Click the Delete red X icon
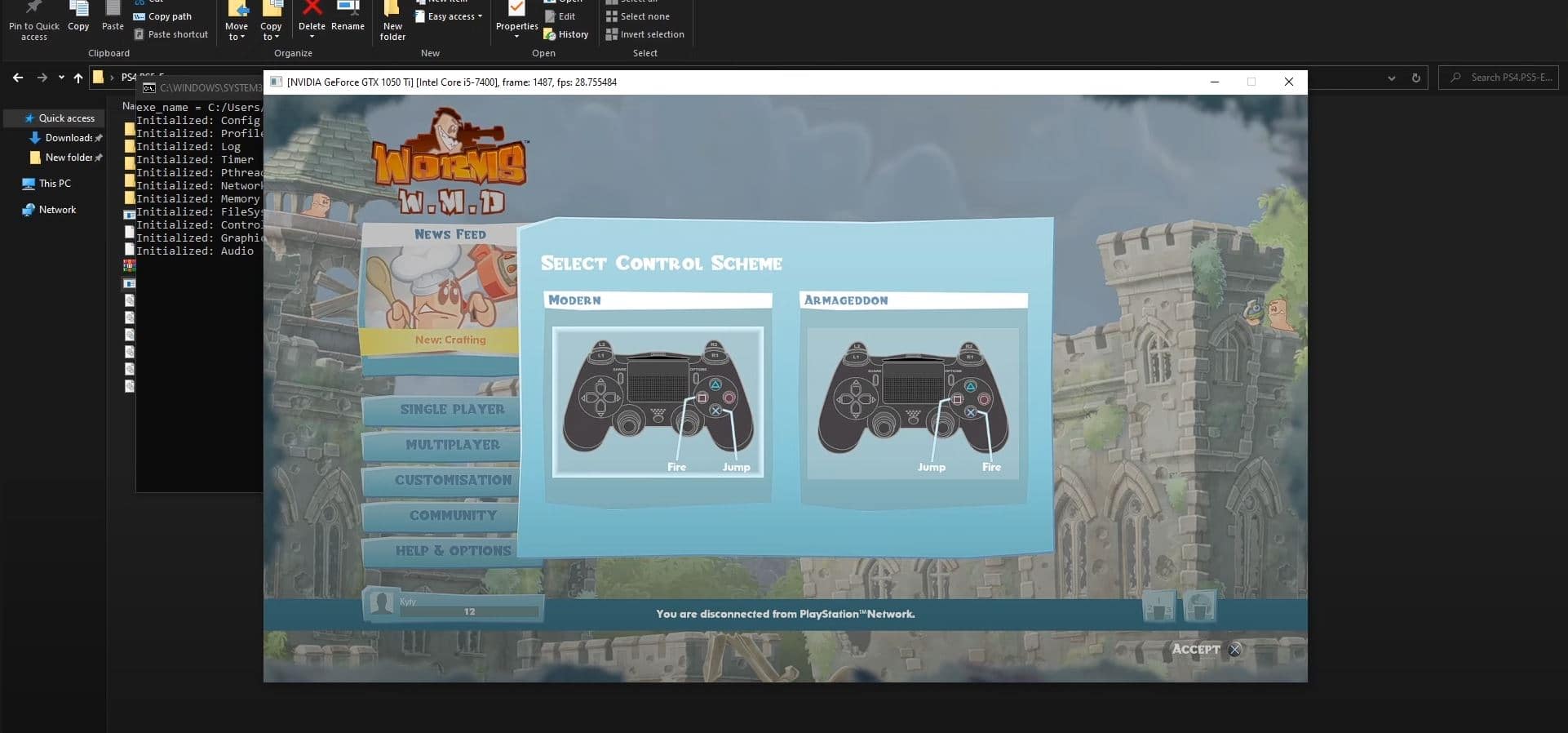 click(312, 8)
